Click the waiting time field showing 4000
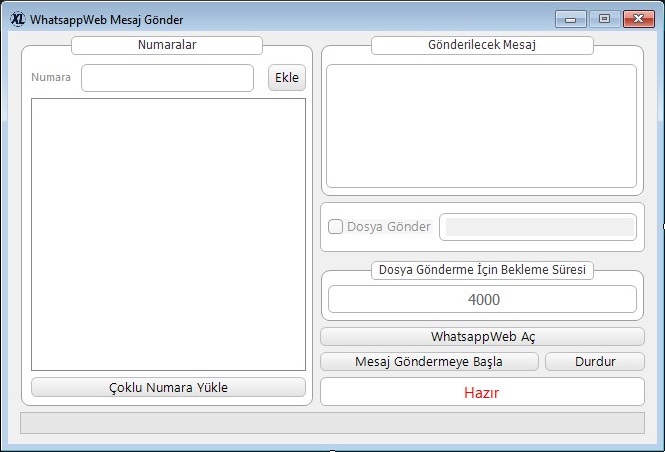 (x=482, y=299)
